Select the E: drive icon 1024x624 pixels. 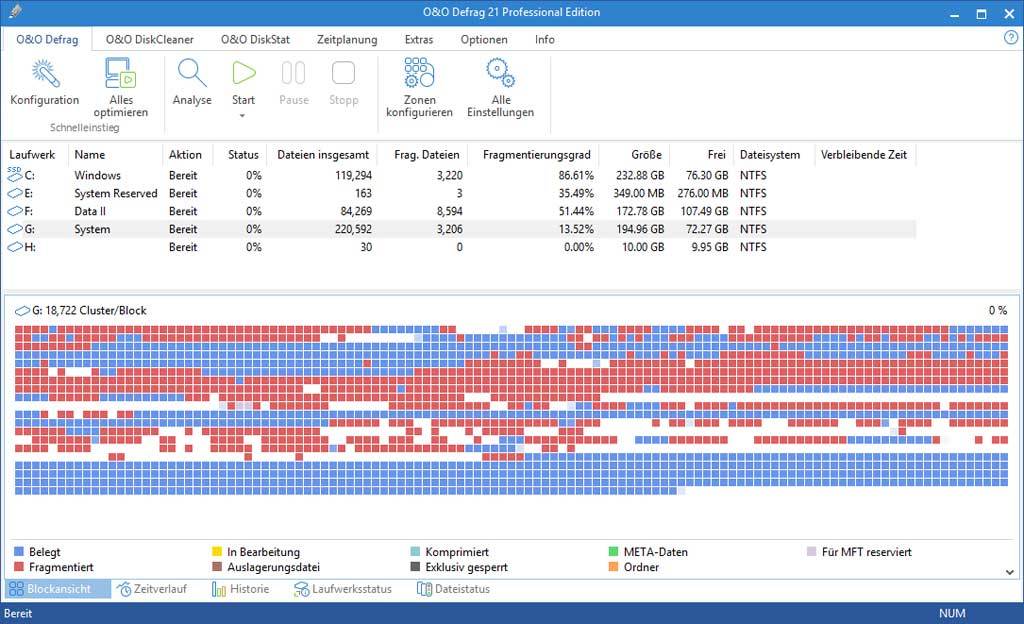pos(14,193)
